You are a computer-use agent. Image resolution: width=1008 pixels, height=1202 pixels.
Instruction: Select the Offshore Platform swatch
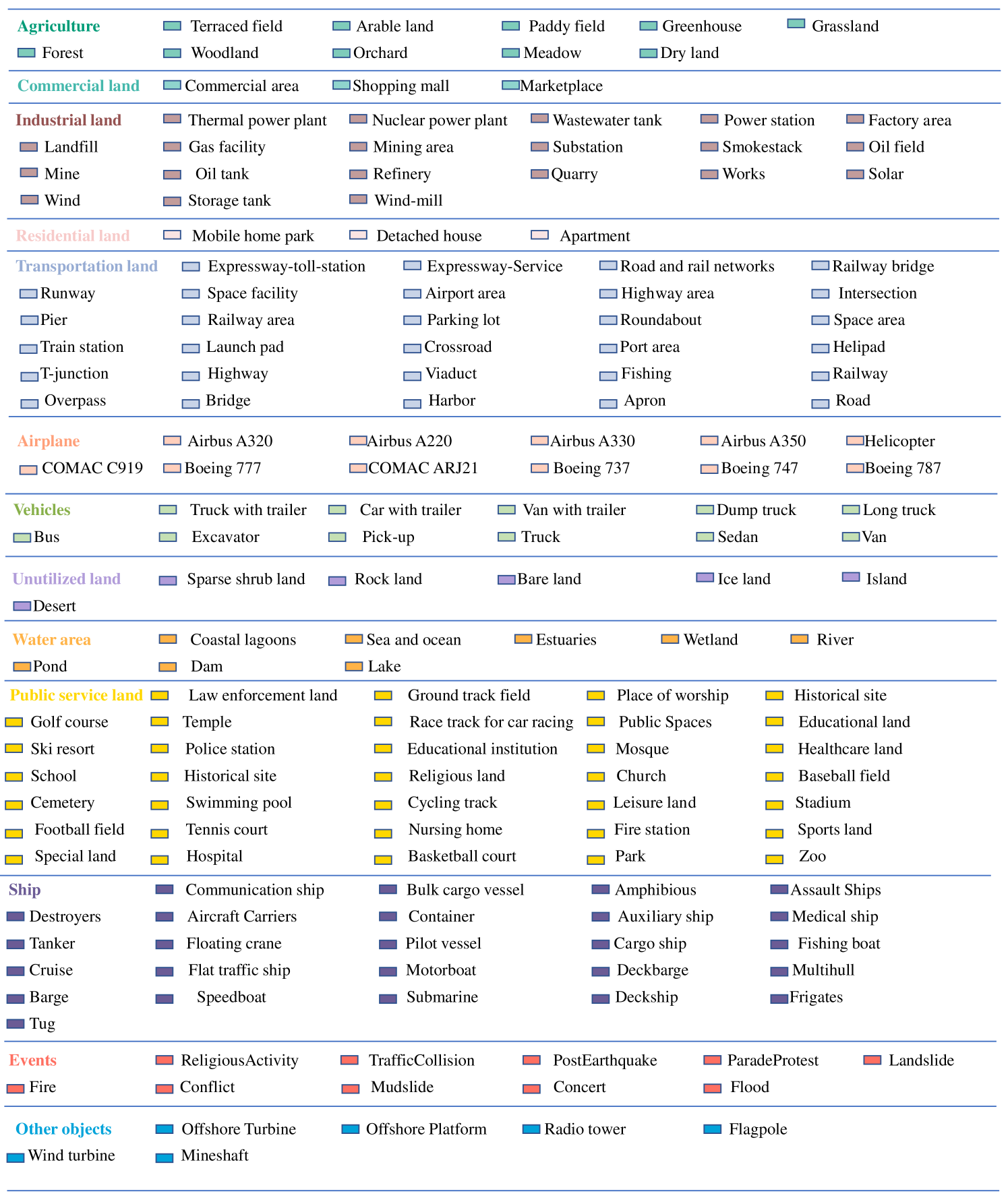coord(349,1129)
